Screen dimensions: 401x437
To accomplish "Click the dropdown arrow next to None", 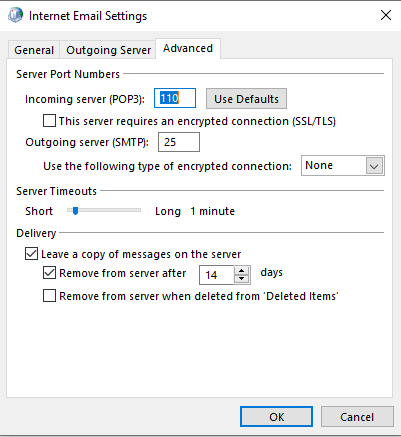I will click(x=374, y=166).
